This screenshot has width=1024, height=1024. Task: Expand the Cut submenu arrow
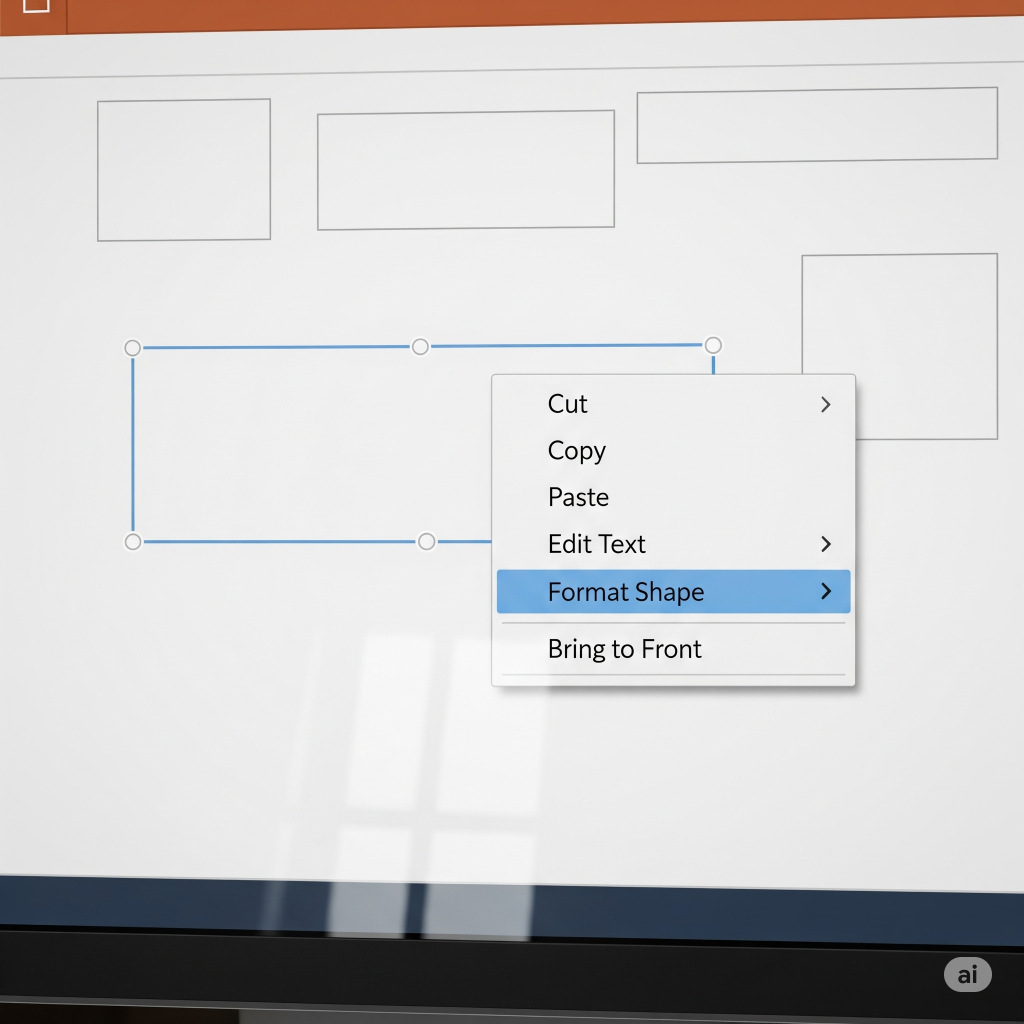point(825,404)
